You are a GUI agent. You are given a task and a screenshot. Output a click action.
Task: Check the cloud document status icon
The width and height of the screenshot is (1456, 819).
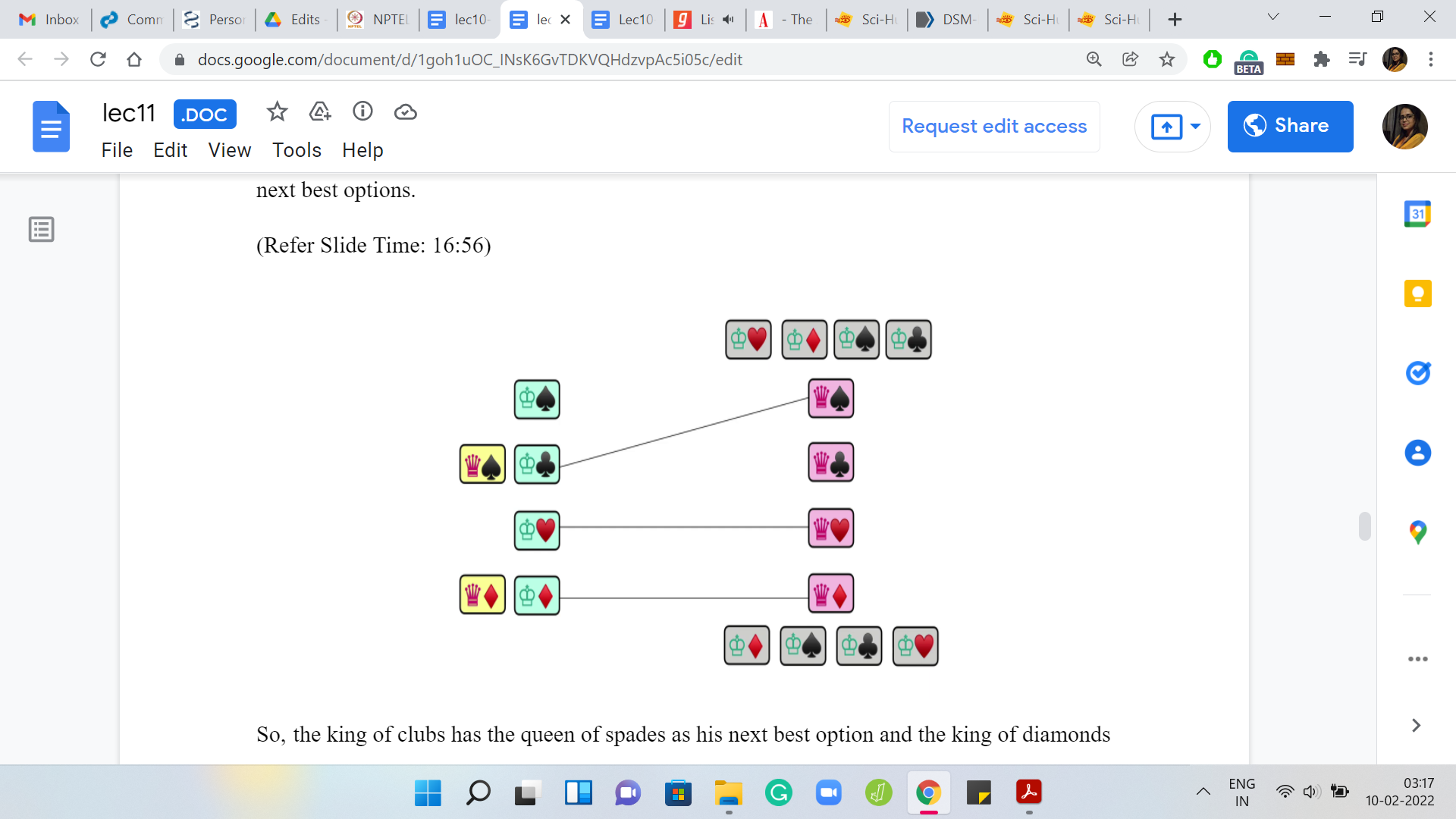[406, 112]
